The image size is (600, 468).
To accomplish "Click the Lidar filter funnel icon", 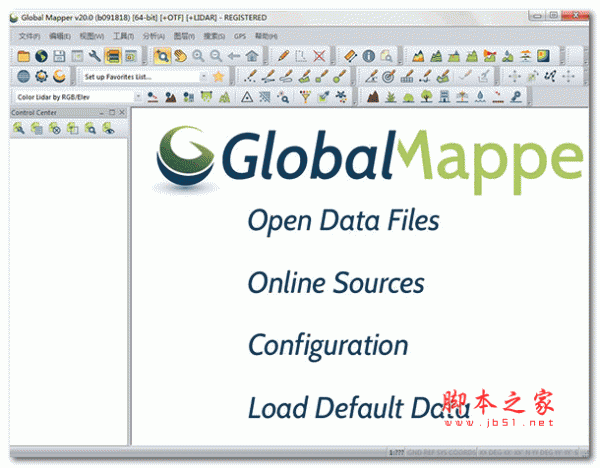I will click(305, 97).
